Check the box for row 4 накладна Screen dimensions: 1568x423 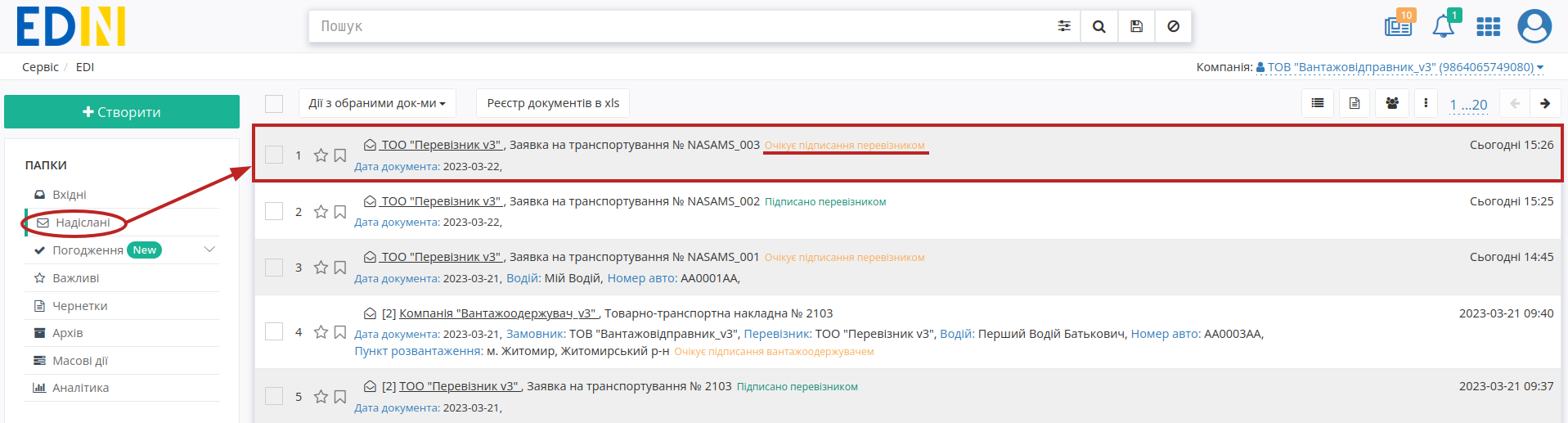274,331
